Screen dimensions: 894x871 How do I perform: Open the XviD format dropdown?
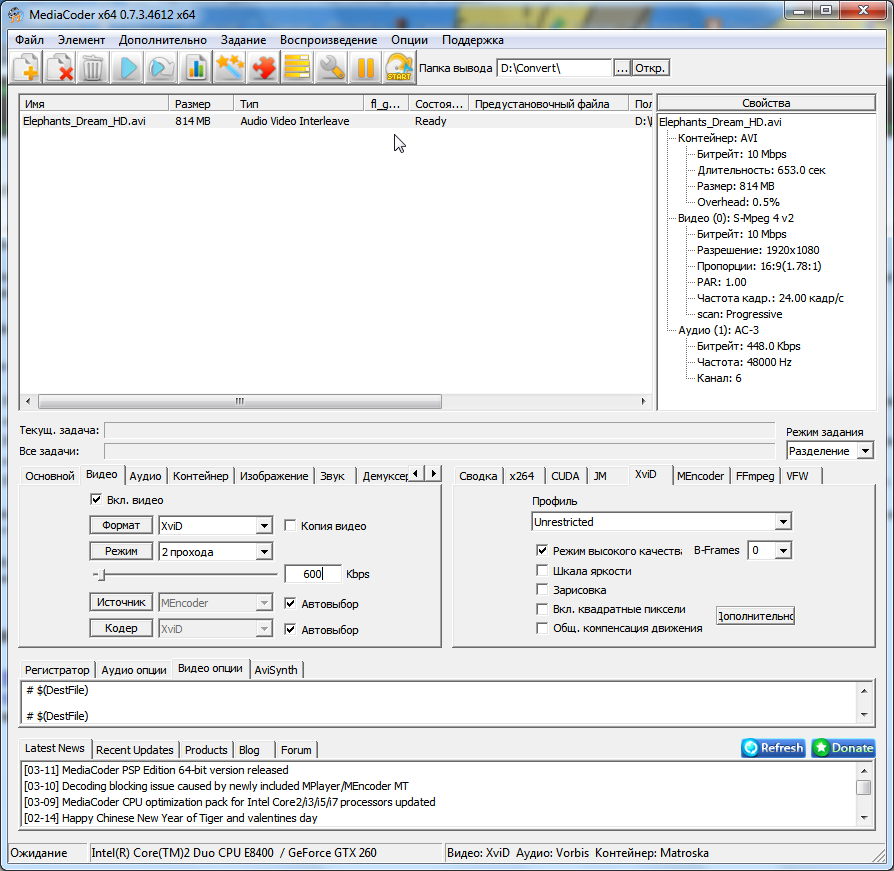pyautogui.click(x=264, y=526)
